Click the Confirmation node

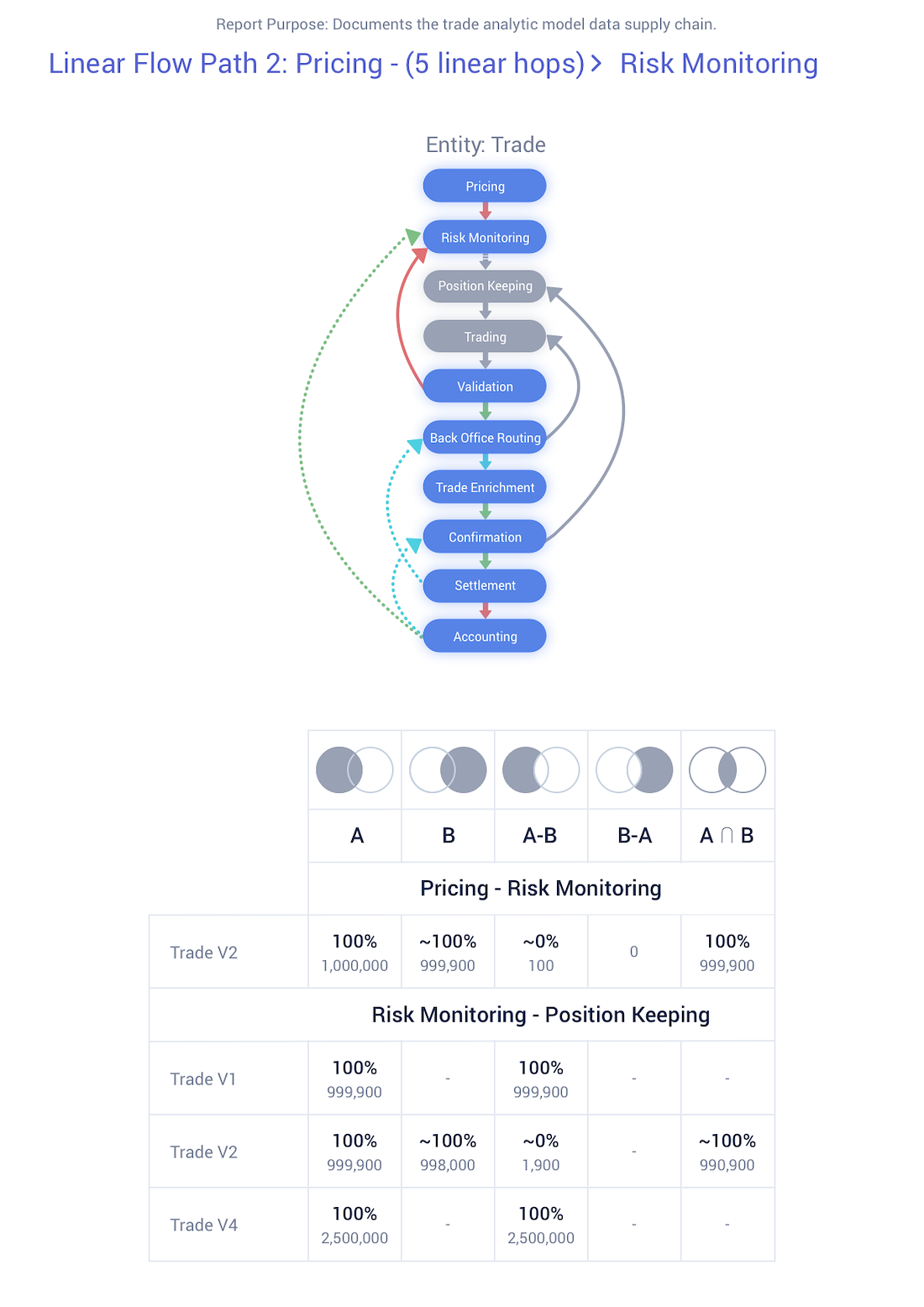[485, 537]
